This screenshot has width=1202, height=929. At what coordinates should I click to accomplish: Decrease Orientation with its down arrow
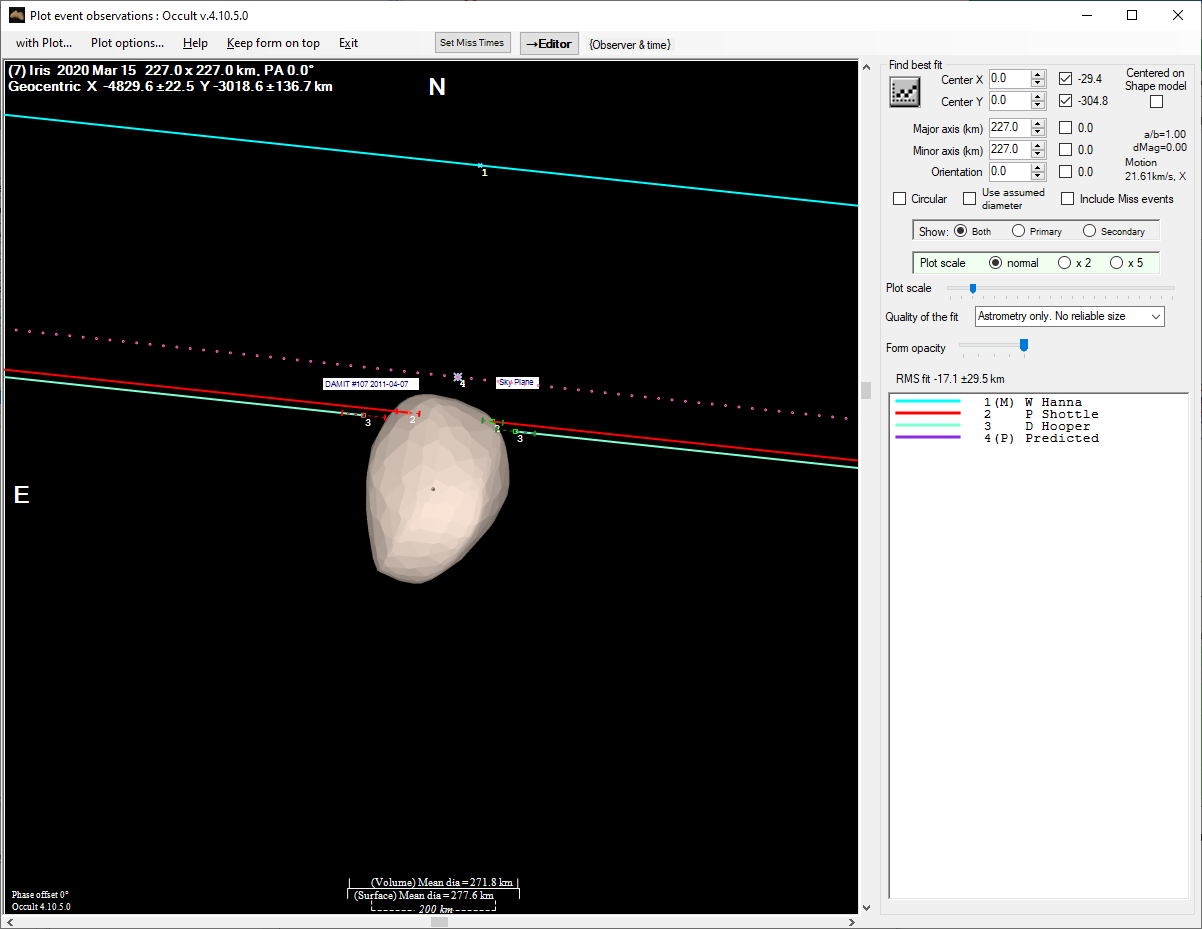coord(1038,176)
